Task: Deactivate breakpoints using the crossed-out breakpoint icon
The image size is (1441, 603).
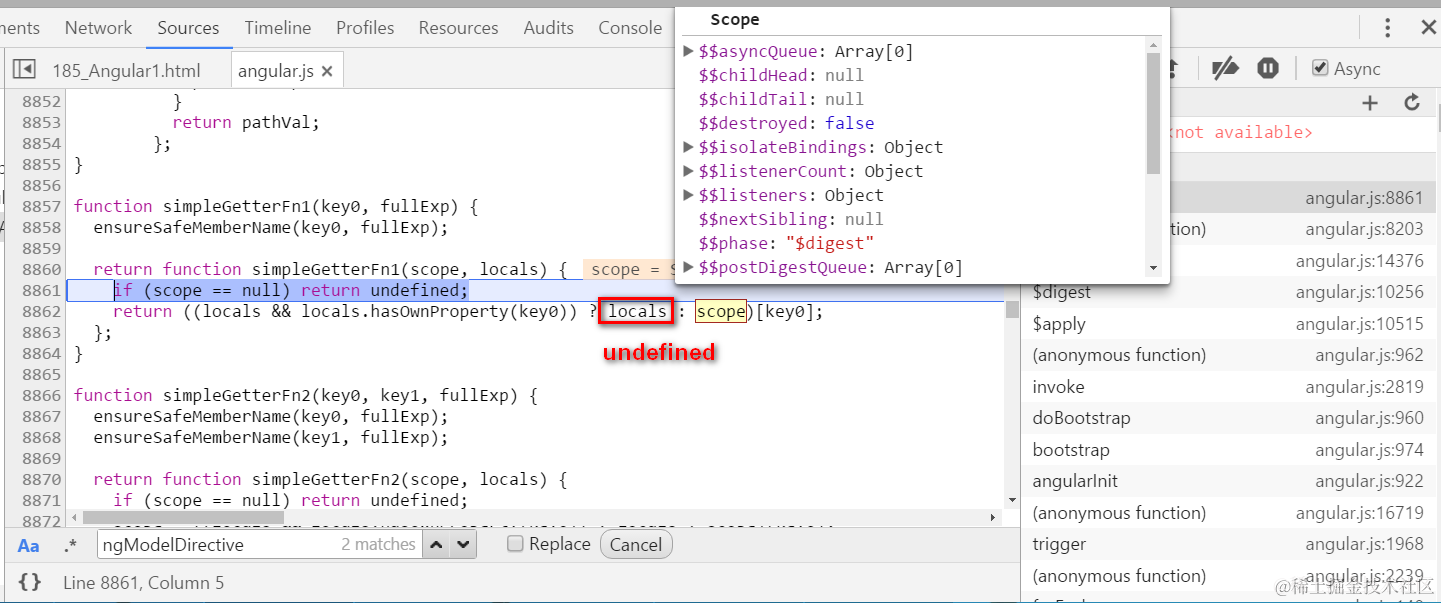Action: click(x=1225, y=68)
